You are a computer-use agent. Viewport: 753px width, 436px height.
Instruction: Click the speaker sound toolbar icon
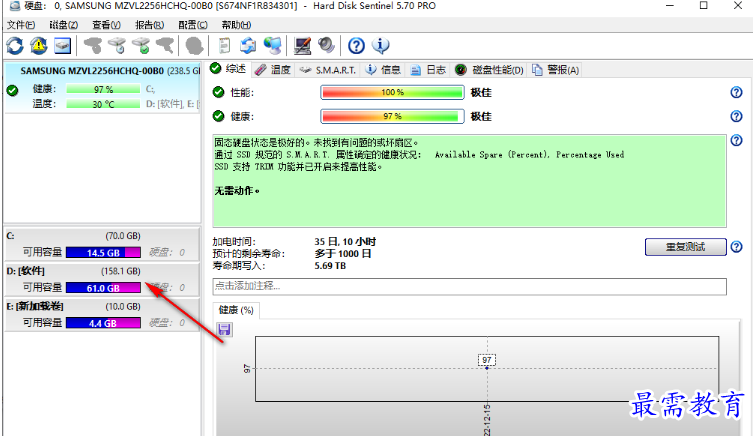327,46
